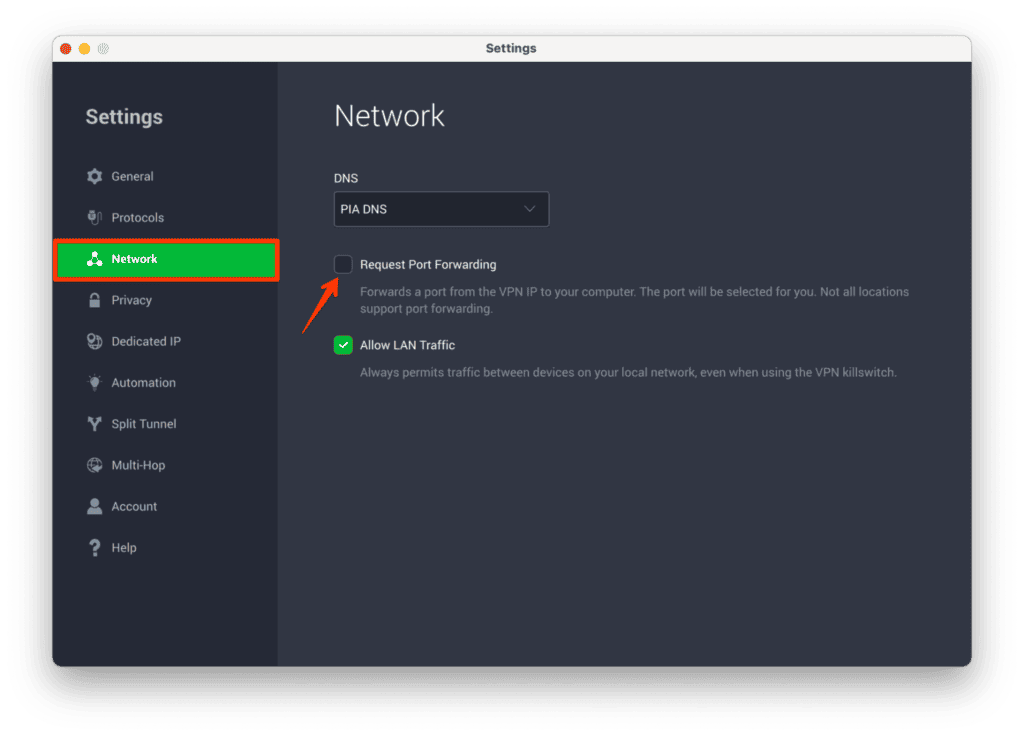Screen dimensions: 1024x736
Task: Click the Allow LAN Traffic label
Action: click(x=408, y=345)
